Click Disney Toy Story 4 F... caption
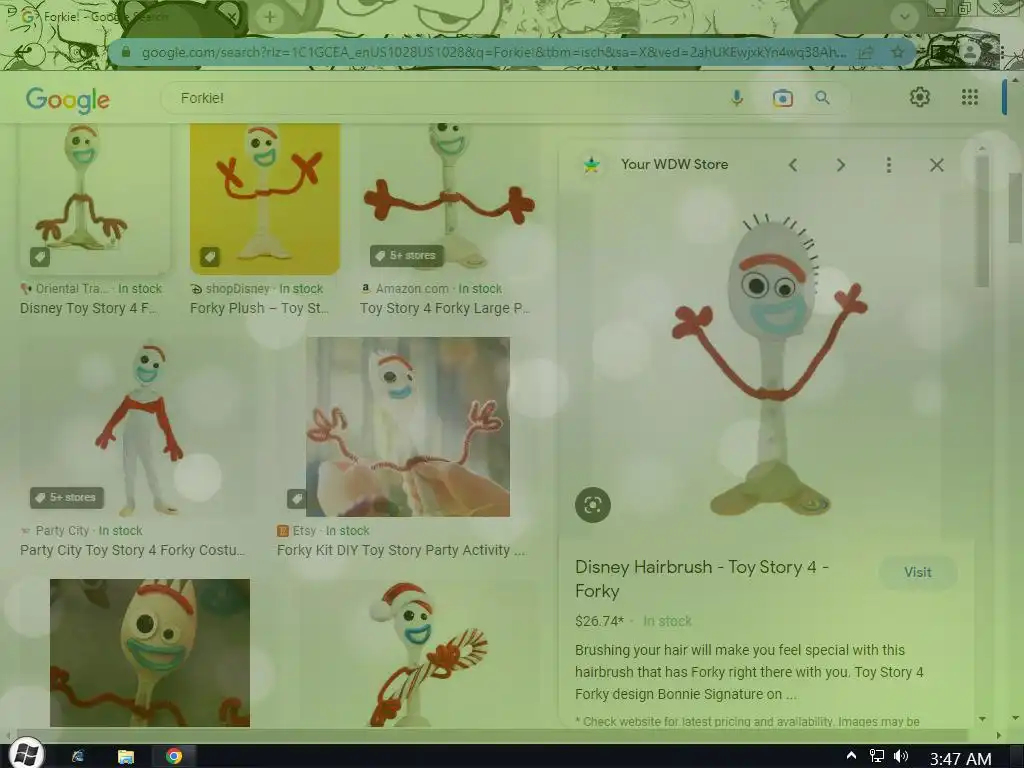This screenshot has width=1024, height=768. point(88,308)
